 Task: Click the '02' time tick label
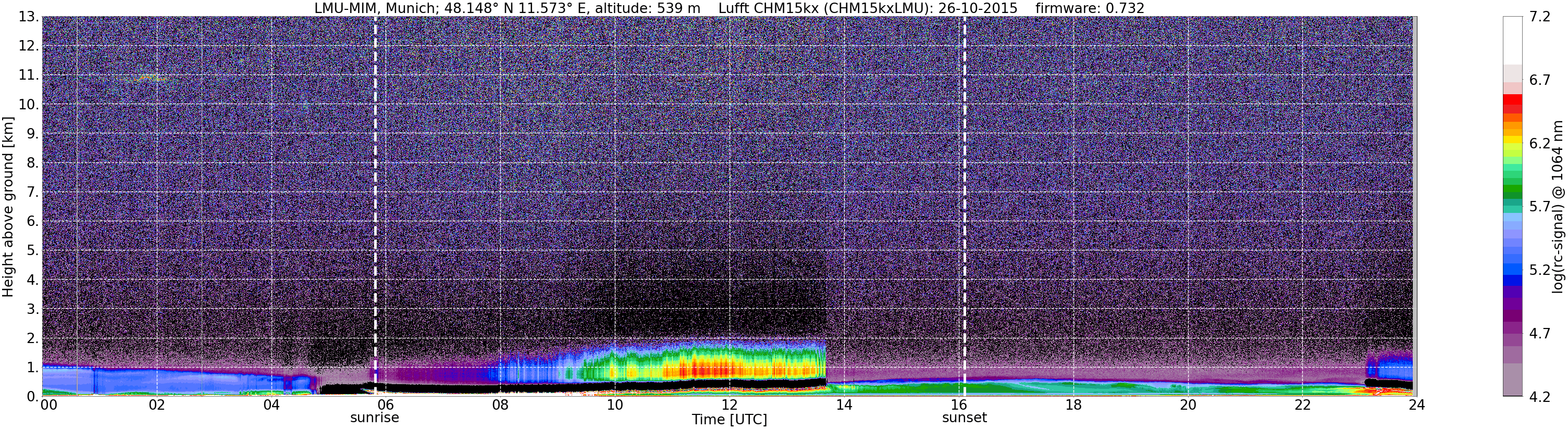coord(157,405)
